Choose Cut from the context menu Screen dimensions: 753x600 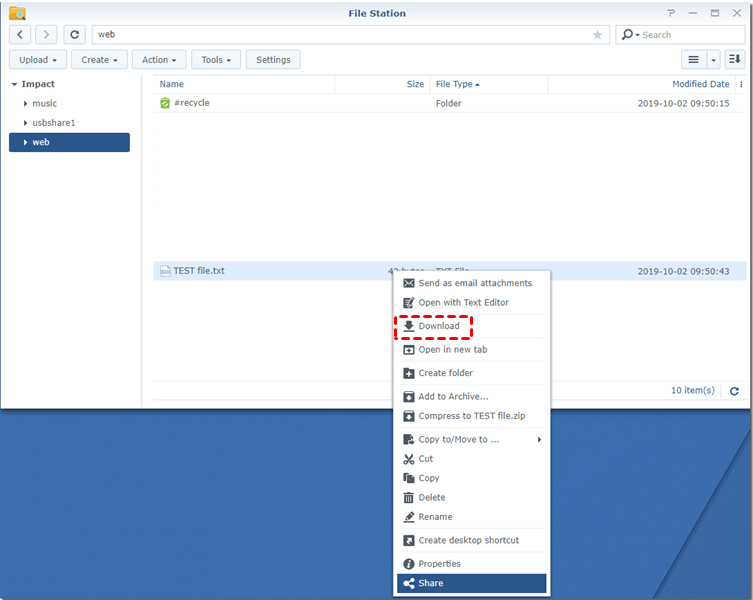[x=472, y=459]
